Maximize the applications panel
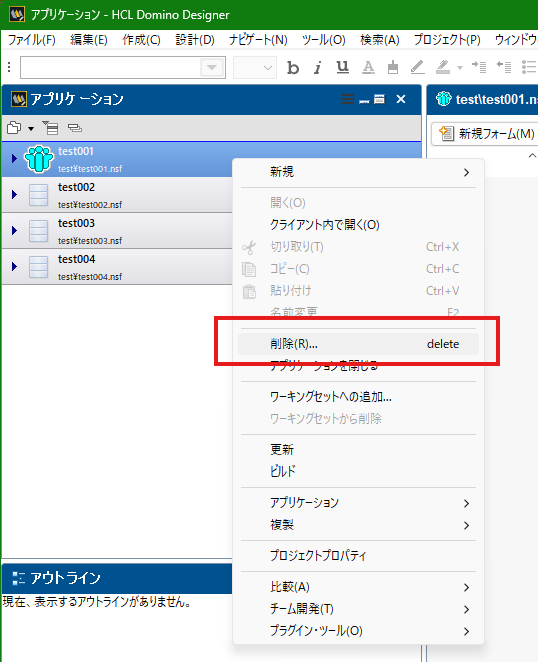This screenshot has height=662, width=538. (x=379, y=99)
